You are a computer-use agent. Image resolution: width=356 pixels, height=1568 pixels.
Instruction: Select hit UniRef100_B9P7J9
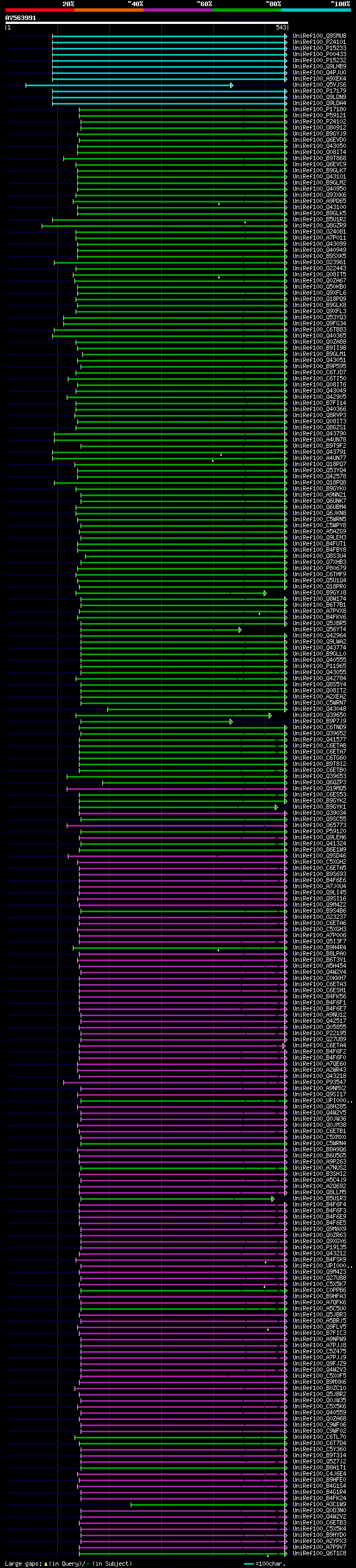click(319, 721)
